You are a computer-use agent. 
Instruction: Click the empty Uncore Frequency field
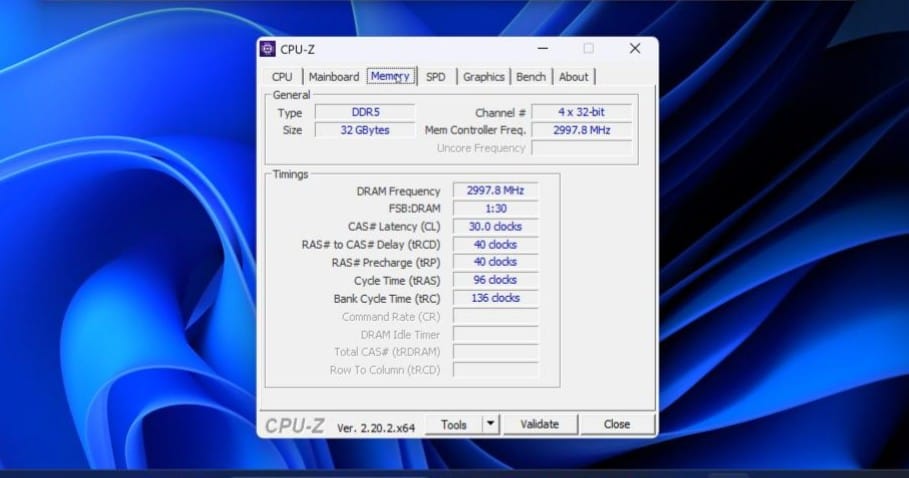tap(581, 148)
